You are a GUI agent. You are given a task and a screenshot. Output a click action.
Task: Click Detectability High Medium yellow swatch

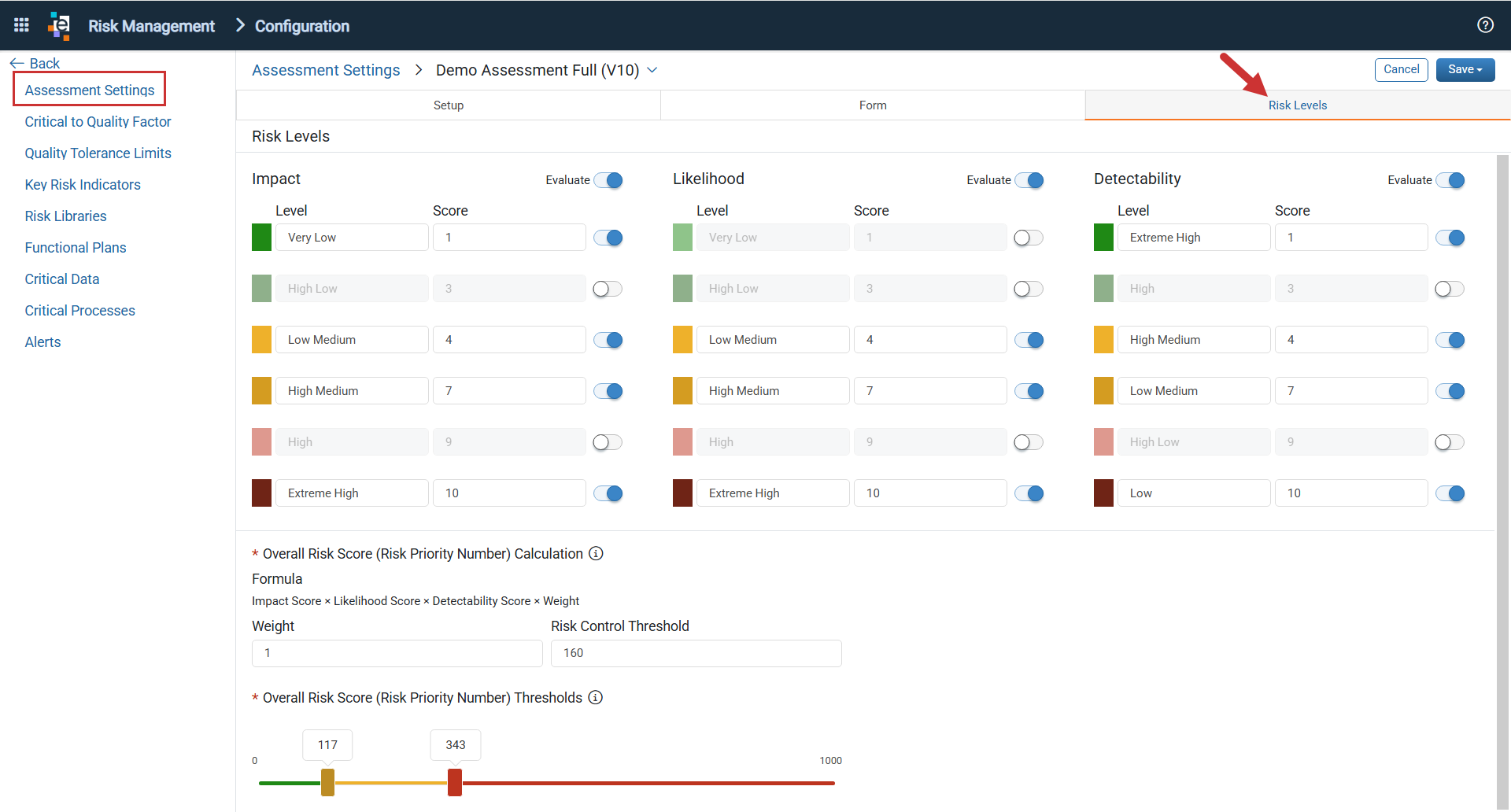point(1103,340)
